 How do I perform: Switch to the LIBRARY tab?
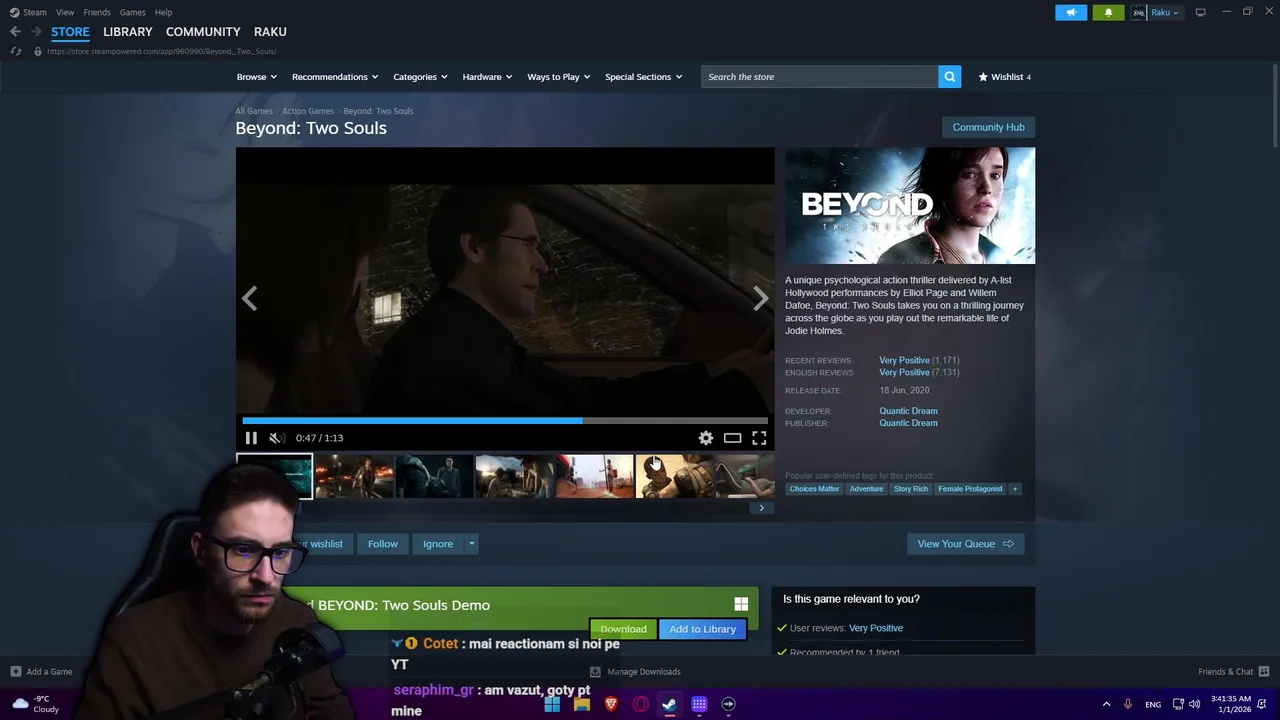pyautogui.click(x=128, y=32)
